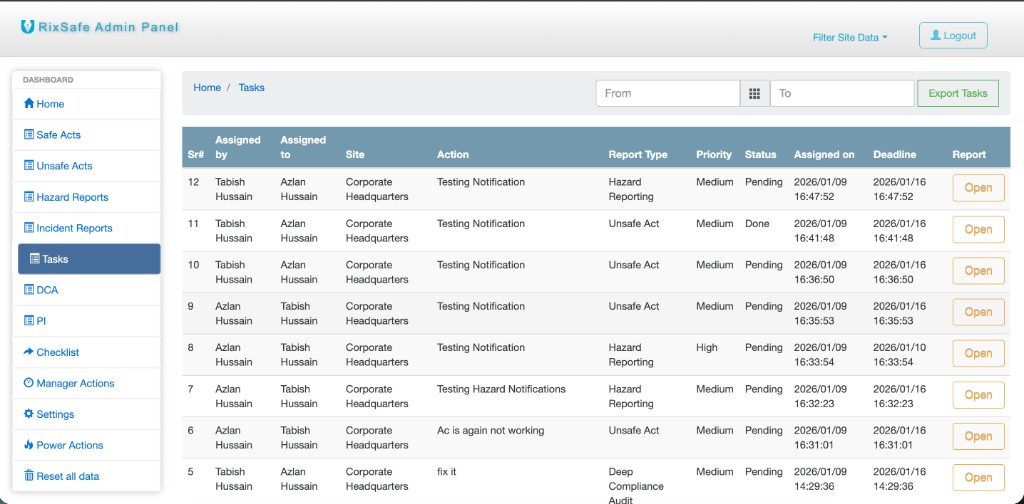Click the Settings gear icon
This screenshot has height=504, width=1024.
pos(29,414)
